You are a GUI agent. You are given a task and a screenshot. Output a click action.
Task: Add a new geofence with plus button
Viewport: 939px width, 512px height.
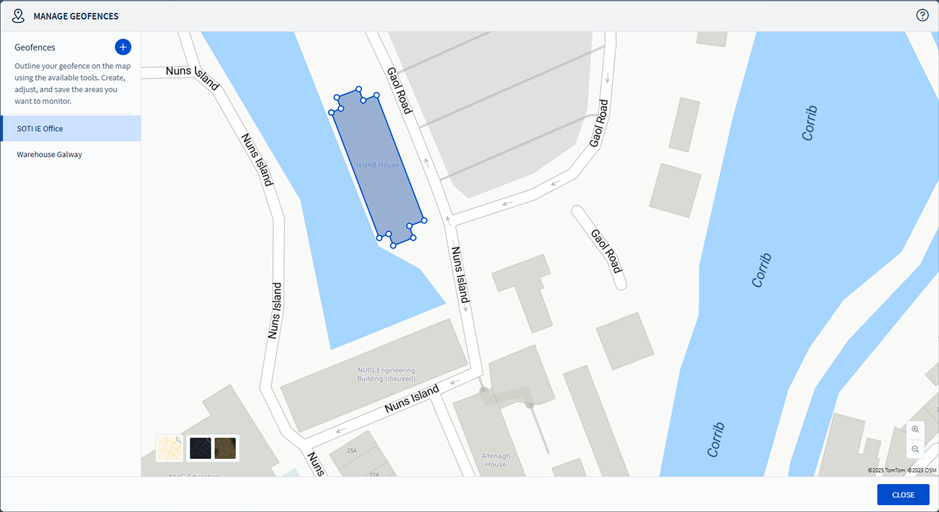click(x=123, y=47)
